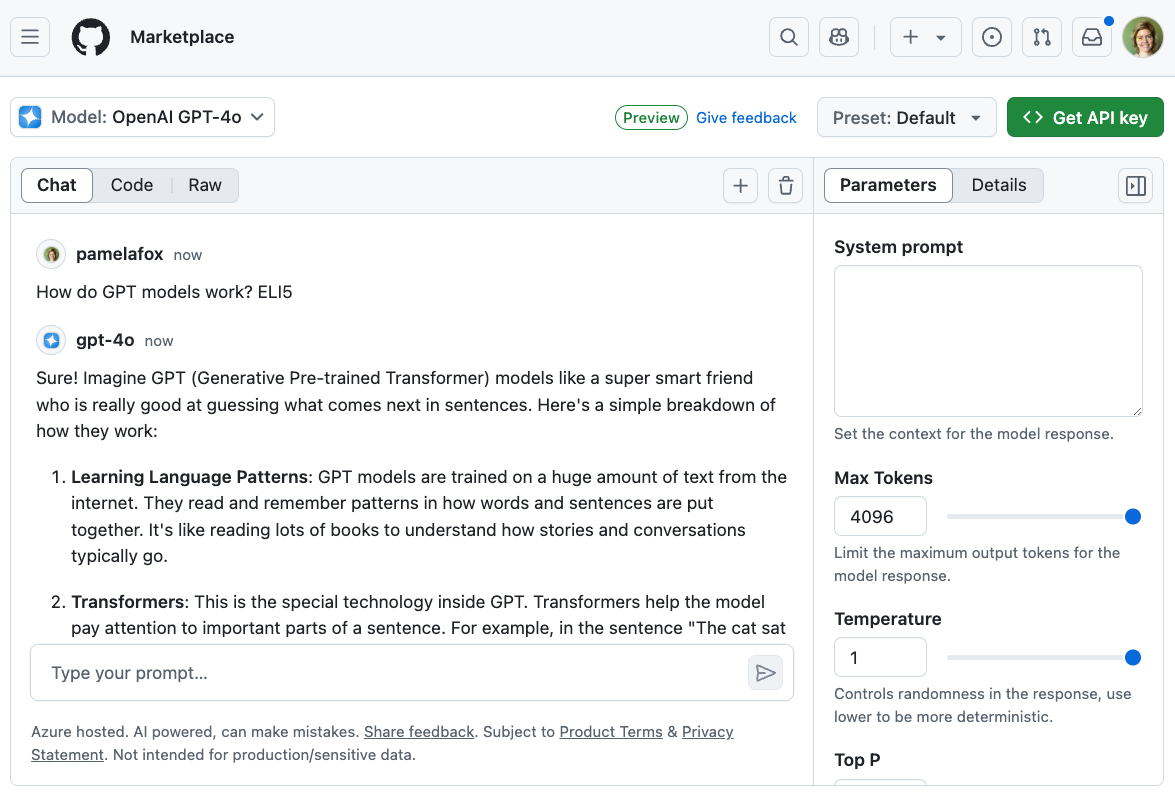
Task: Clear the chat with trash icon
Action: pyautogui.click(x=785, y=186)
